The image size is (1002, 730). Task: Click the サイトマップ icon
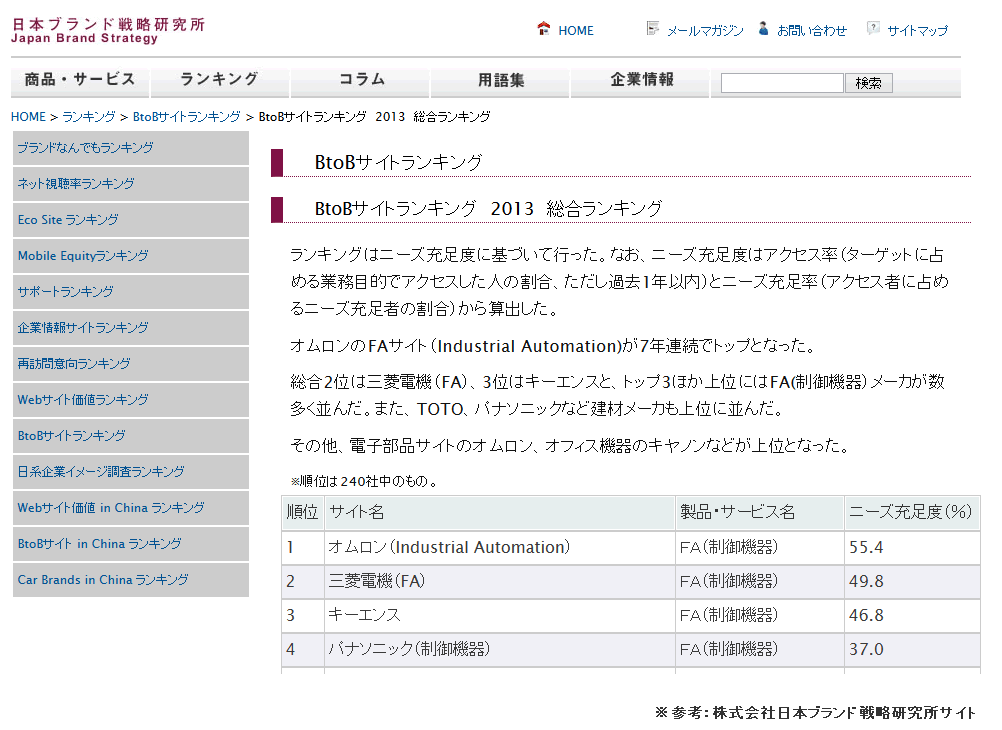[x=873, y=29]
